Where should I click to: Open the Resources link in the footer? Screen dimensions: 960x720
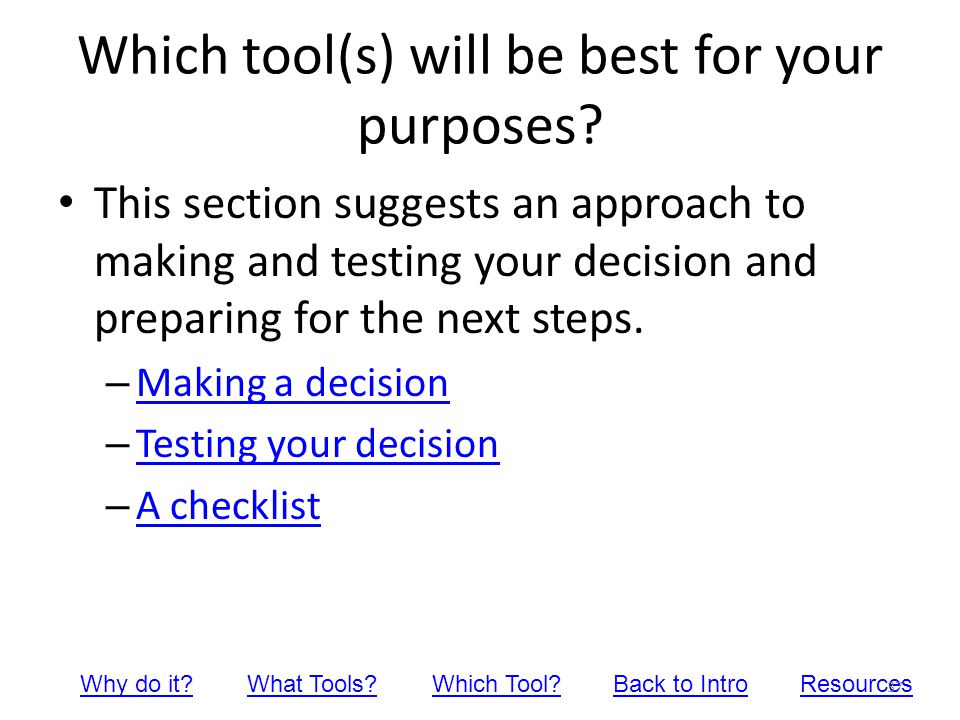tap(856, 684)
